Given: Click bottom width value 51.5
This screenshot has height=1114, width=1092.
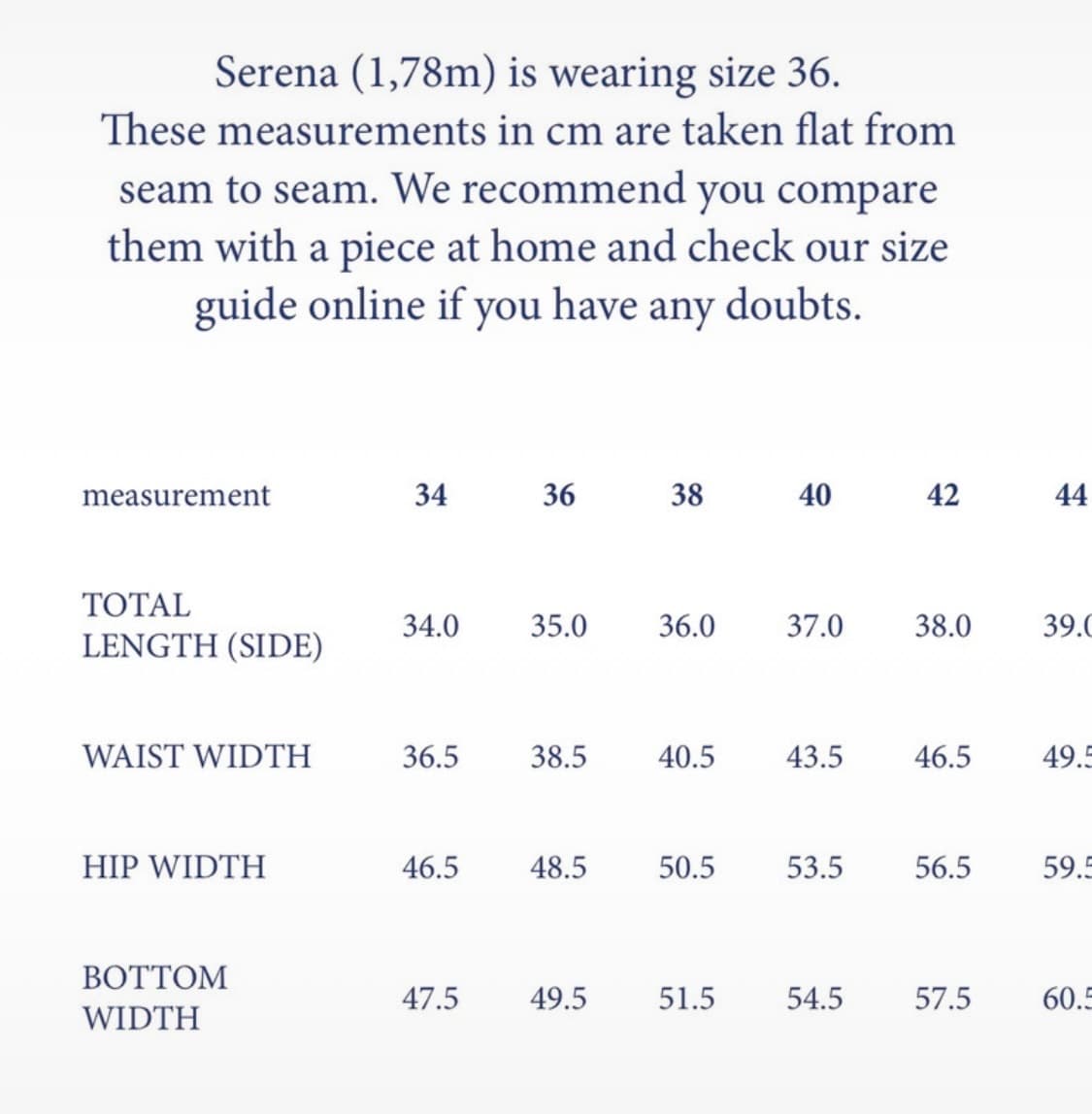Looking at the screenshot, I should (x=686, y=998).
